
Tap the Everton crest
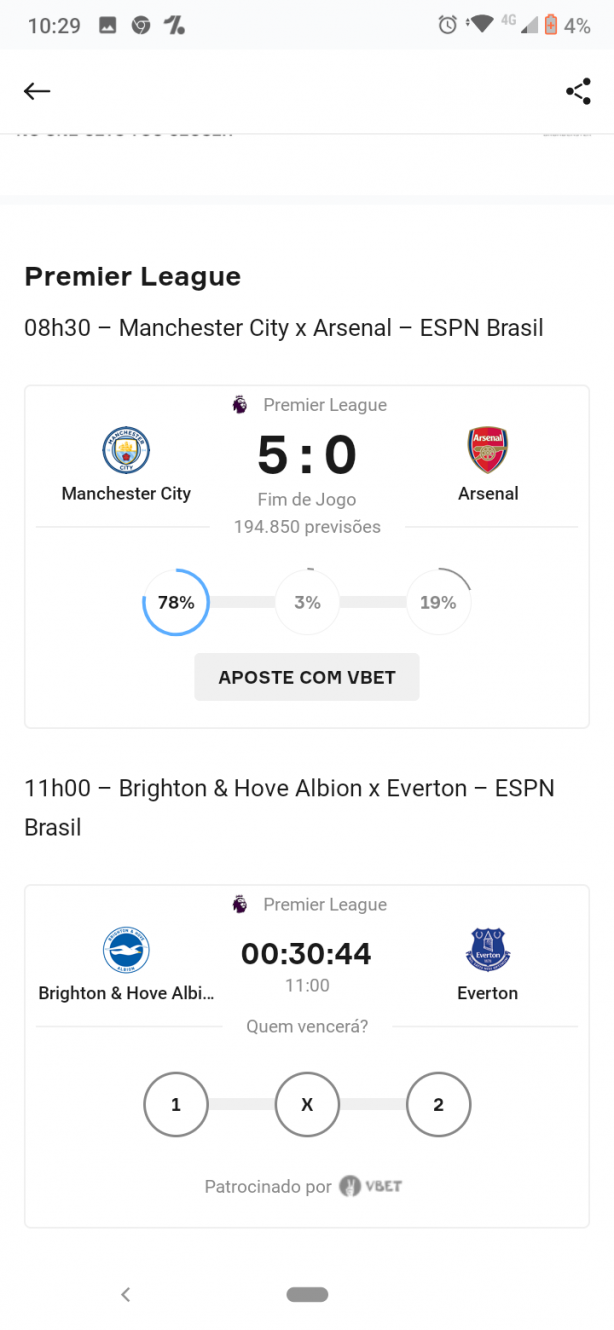[488, 950]
